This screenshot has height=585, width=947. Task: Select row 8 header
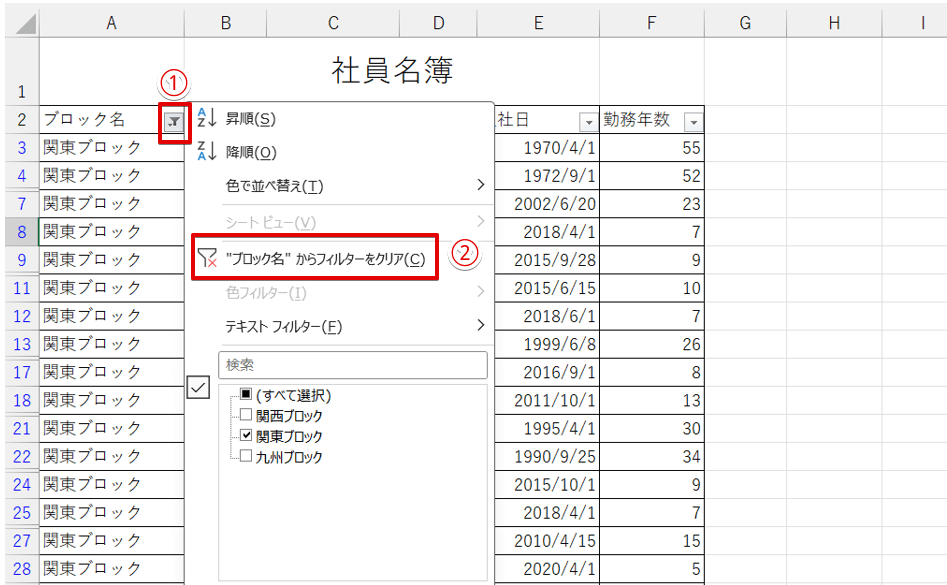click(x=21, y=232)
